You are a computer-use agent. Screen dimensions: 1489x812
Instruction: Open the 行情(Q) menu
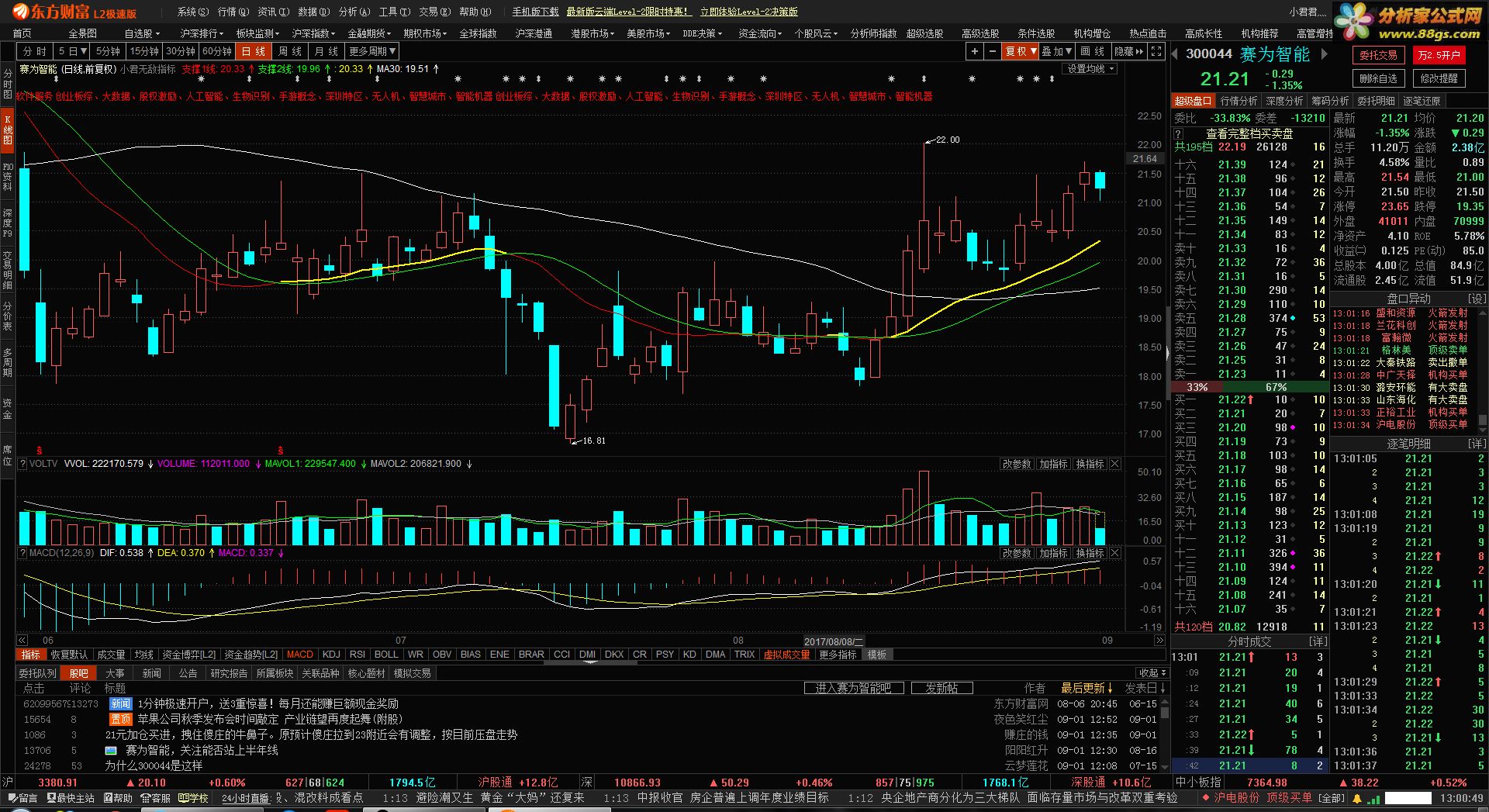(233, 12)
